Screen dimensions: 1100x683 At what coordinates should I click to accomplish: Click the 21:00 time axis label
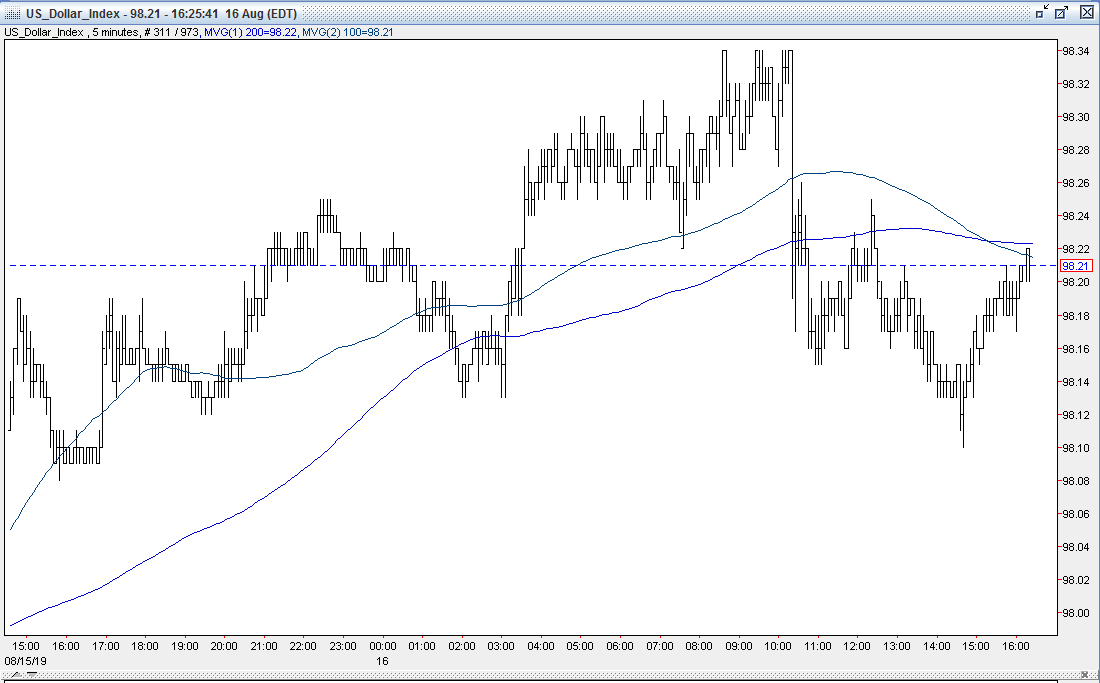pyautogui.click(x=263, y=646)
